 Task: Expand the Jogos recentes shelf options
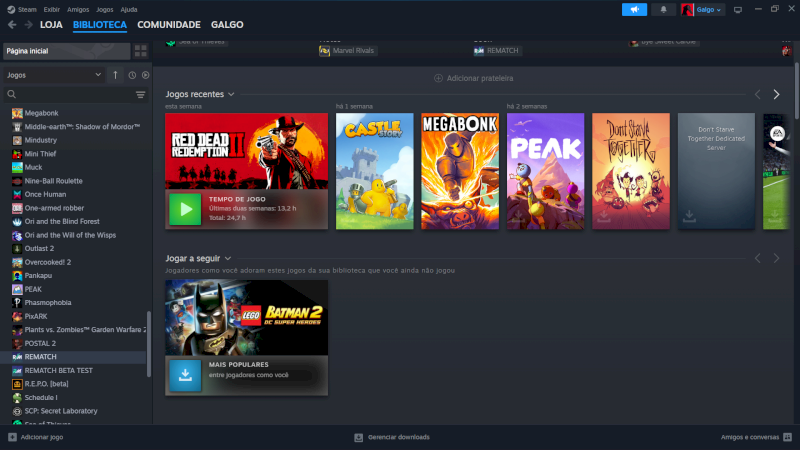tap(231, 94)
